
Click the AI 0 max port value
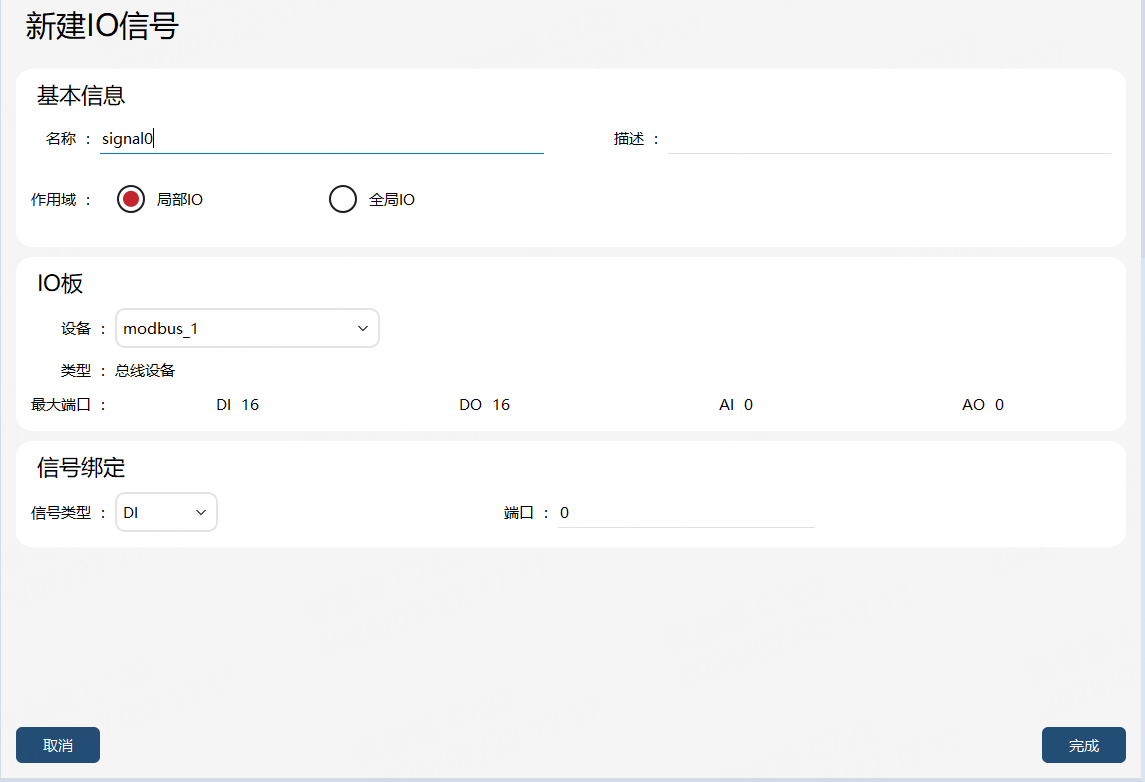pyautogui.click(x=735, y=405)
